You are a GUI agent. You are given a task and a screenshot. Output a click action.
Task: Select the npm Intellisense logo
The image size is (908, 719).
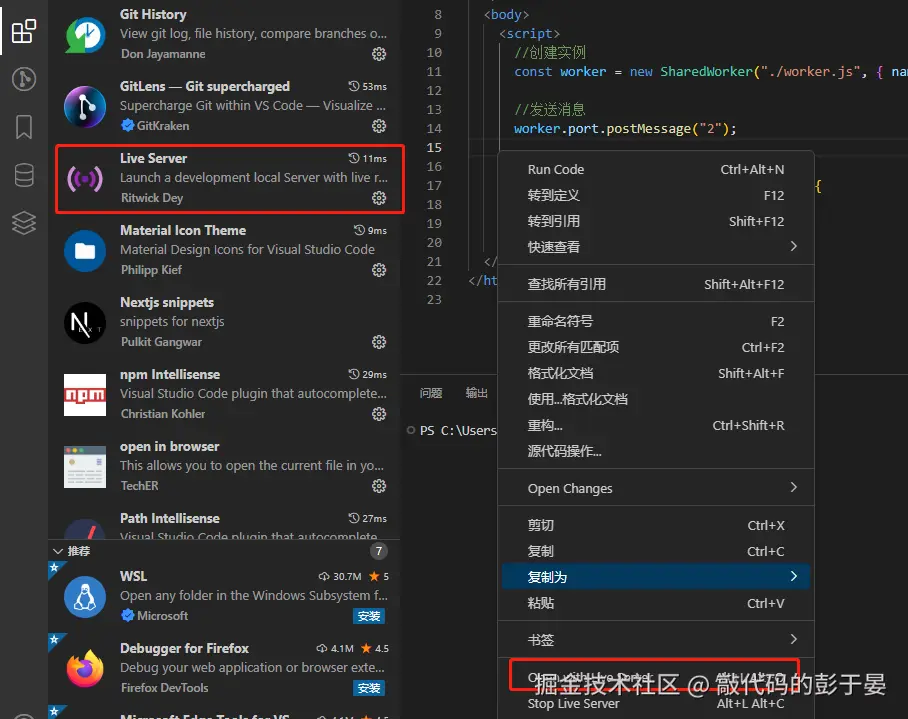click(x=85, y=395)
